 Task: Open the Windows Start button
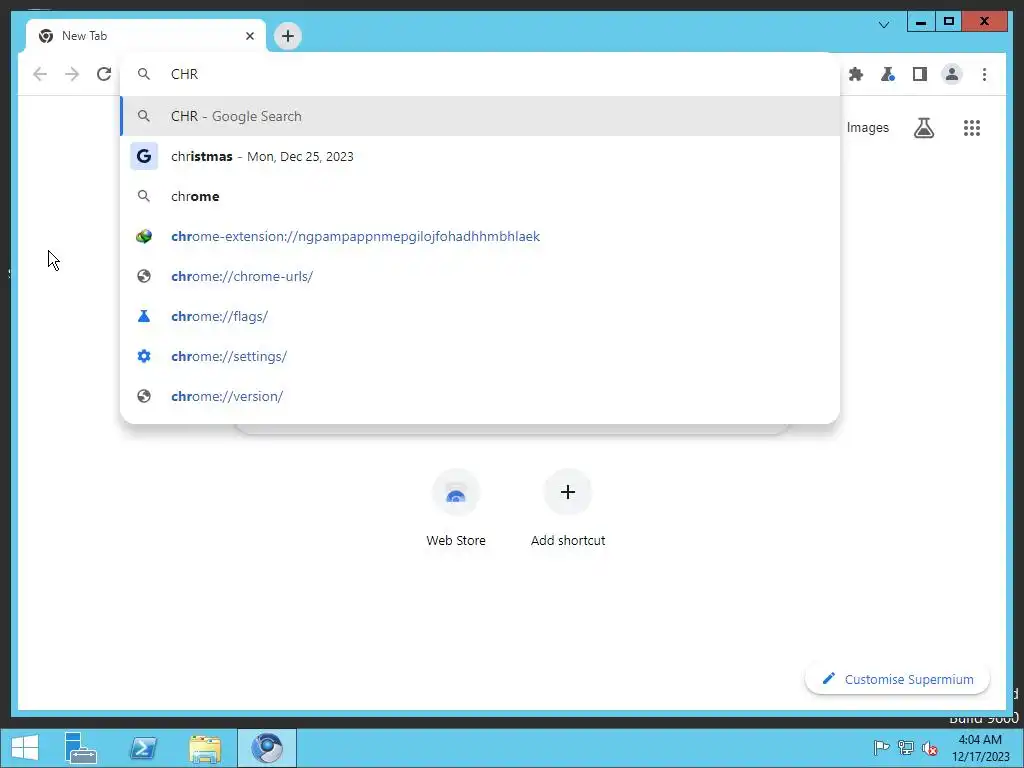click(x=25, y=748)
